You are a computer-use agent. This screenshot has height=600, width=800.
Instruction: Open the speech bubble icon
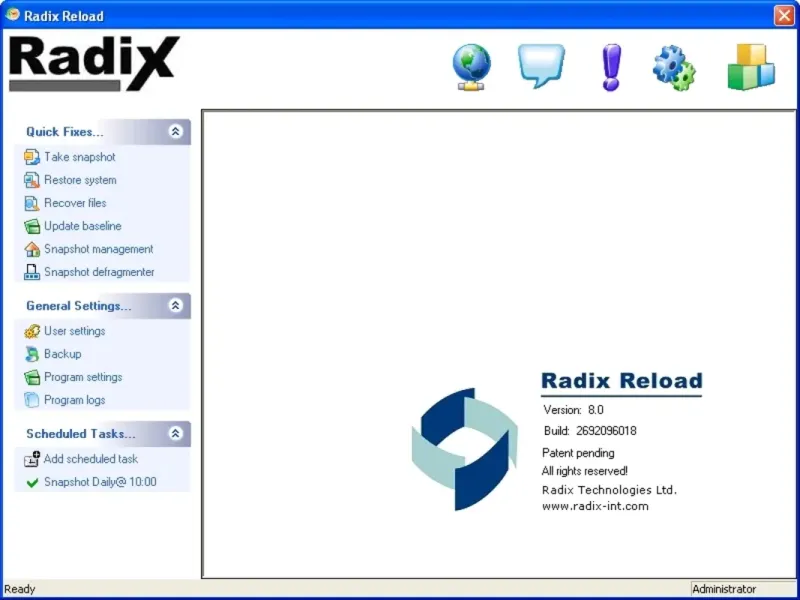tap(541, 66)
